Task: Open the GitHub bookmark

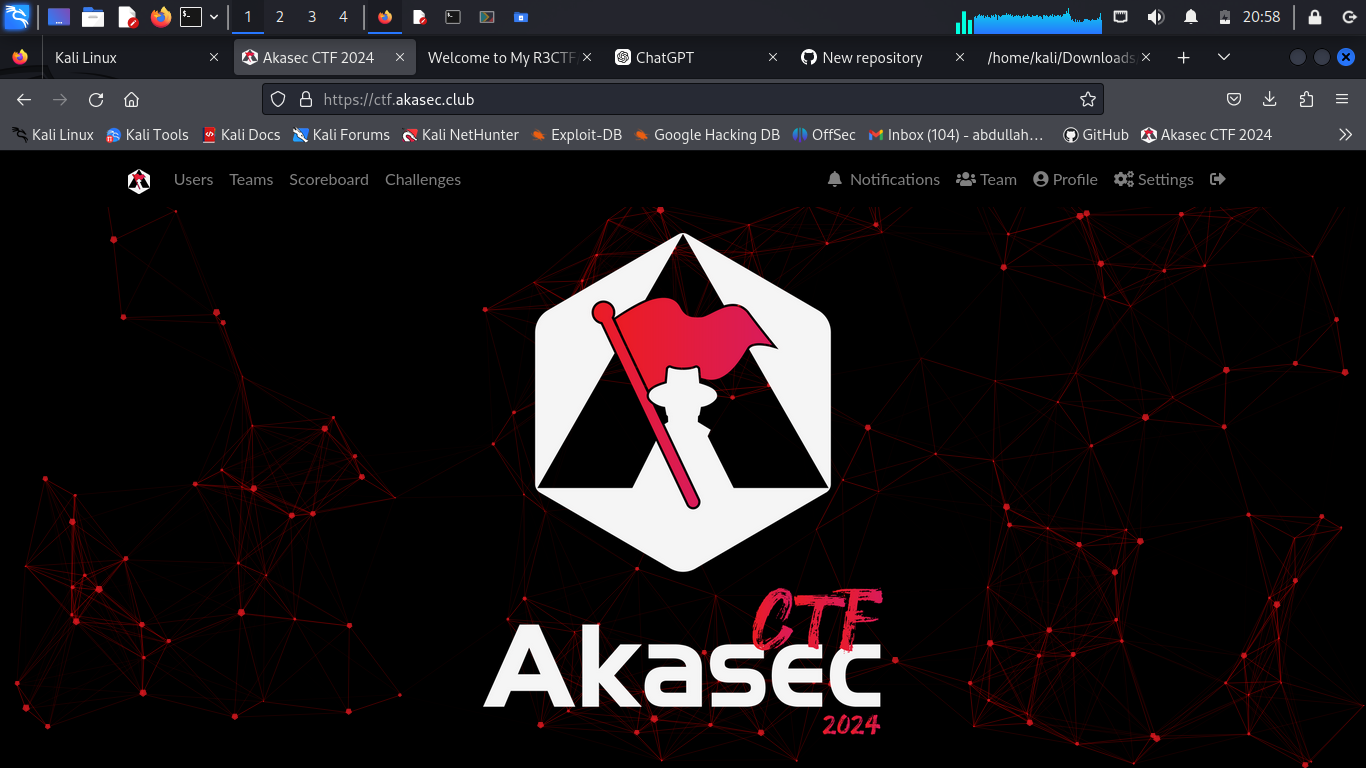Action: 1095,135
